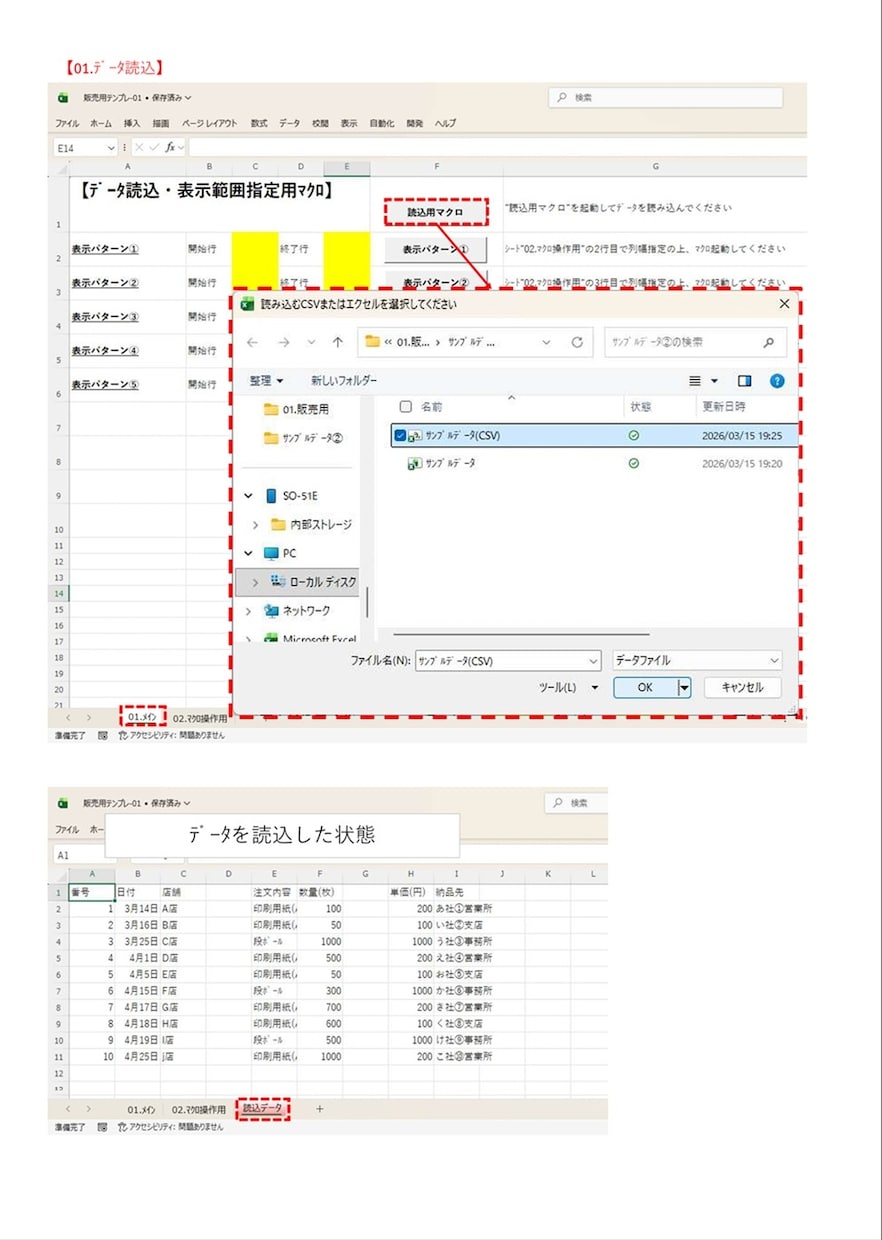This screenshot has width=882, height=1240.
Task: Open the 整理 dropdown menu
Action: 267,381
